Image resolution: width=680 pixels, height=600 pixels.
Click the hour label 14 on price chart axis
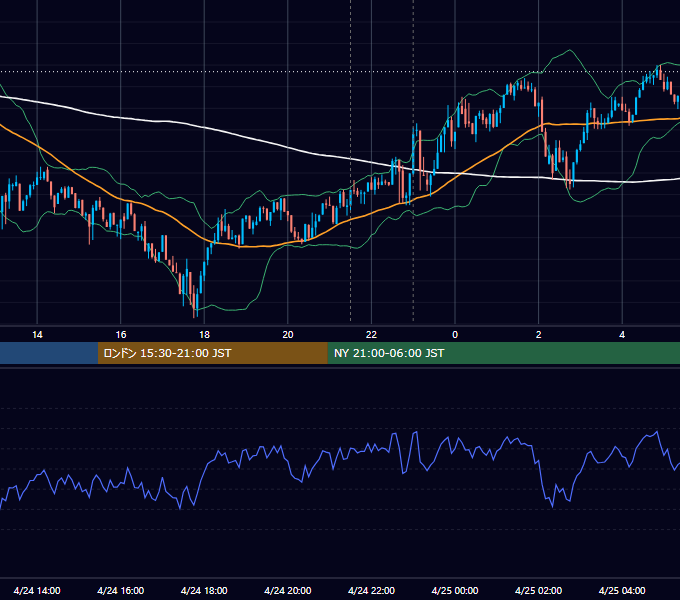37,335
